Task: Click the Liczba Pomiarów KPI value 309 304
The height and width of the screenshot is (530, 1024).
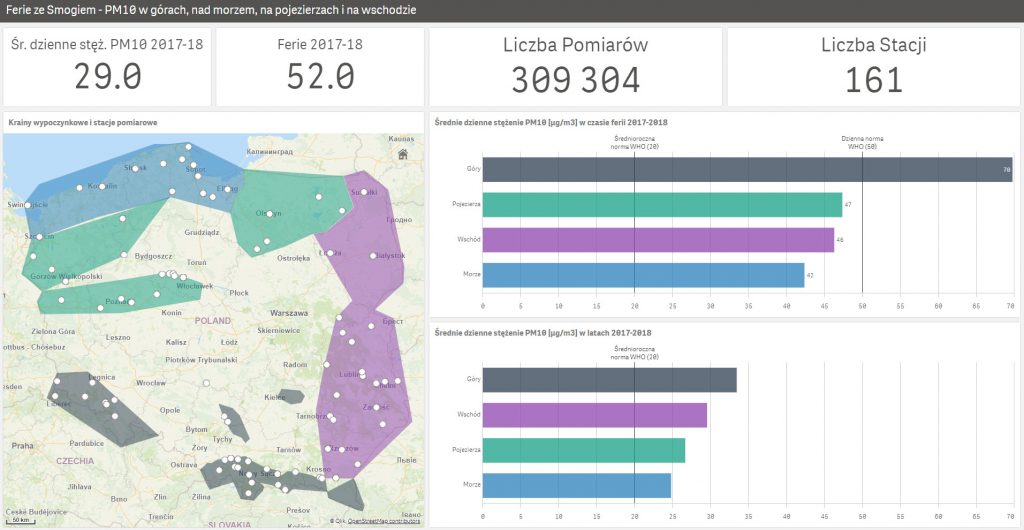Action: (575, 79)
